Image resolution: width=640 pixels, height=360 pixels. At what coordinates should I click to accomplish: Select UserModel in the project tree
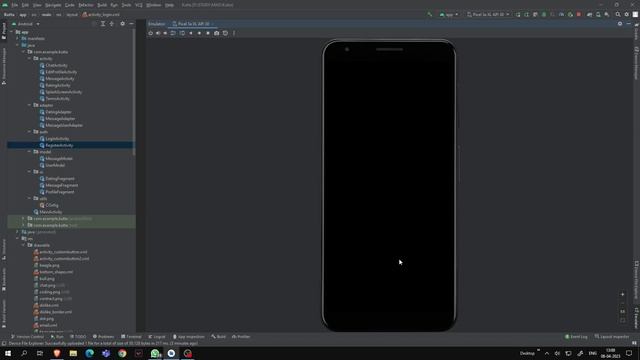[x=52, y=165]
